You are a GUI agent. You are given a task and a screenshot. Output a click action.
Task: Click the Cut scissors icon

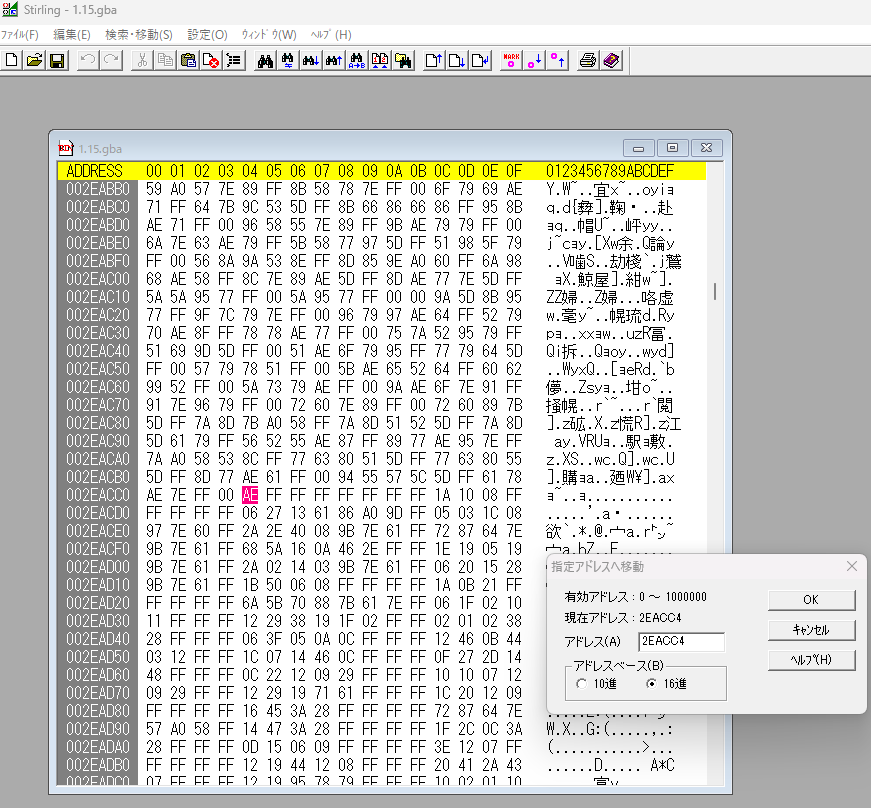[x=142, y=60]
